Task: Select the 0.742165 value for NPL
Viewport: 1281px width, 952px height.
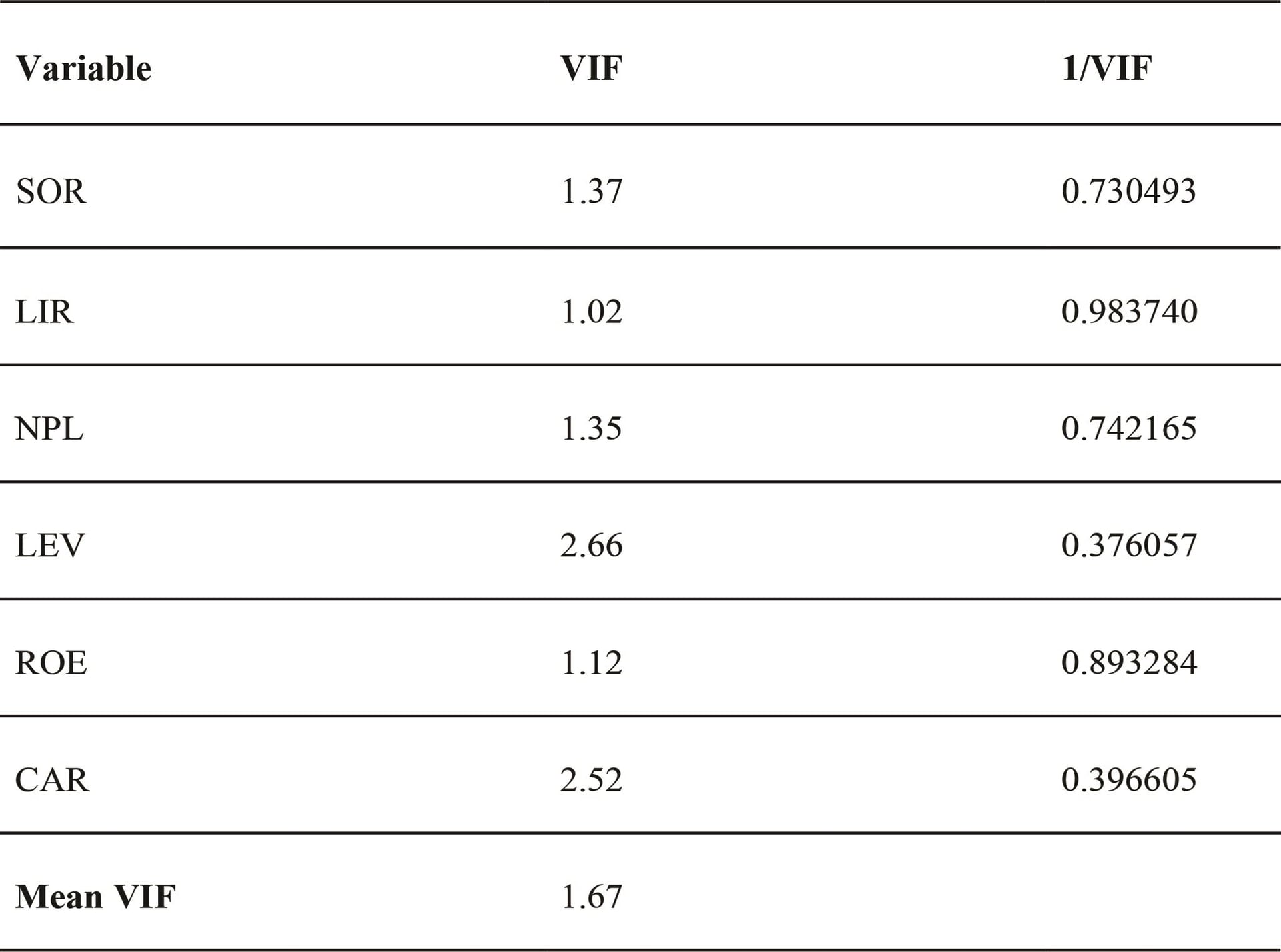Action: 1128,428
